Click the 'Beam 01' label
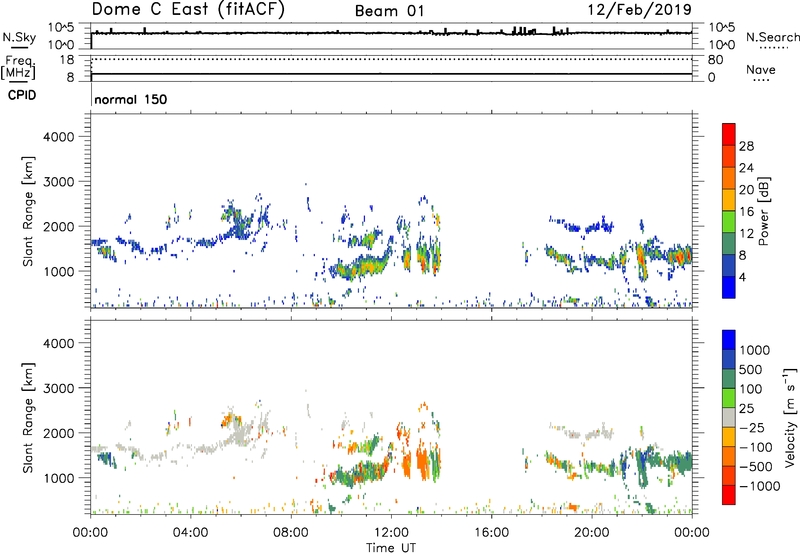 click(x=389, y=11)
